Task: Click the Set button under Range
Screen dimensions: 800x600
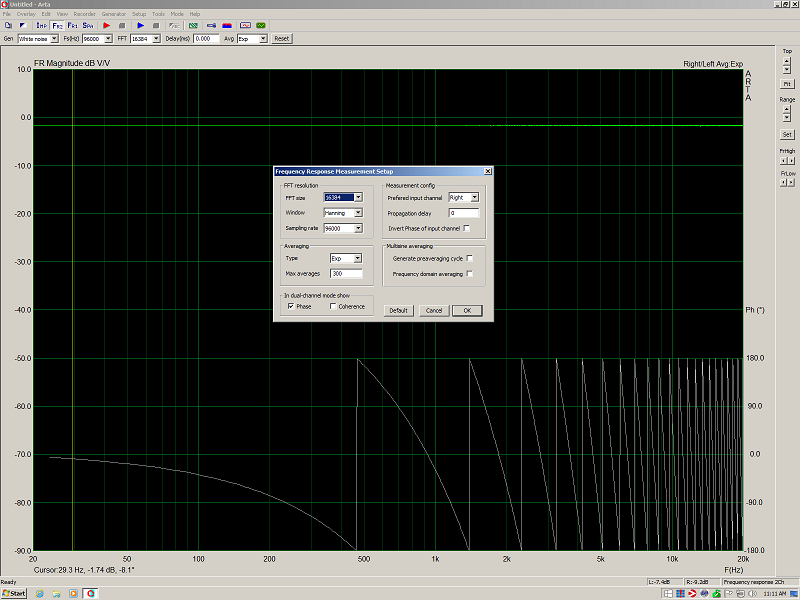Action: 787,135
